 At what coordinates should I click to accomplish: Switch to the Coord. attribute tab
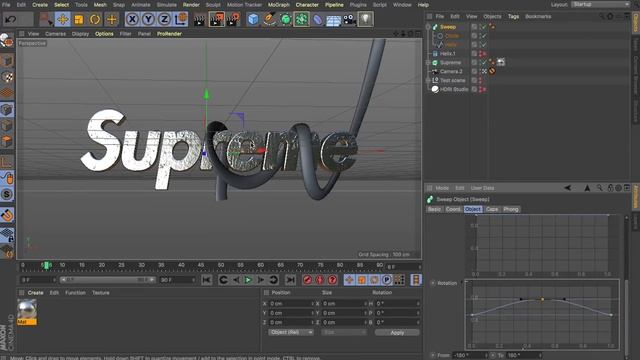click(x=453, y=209)
